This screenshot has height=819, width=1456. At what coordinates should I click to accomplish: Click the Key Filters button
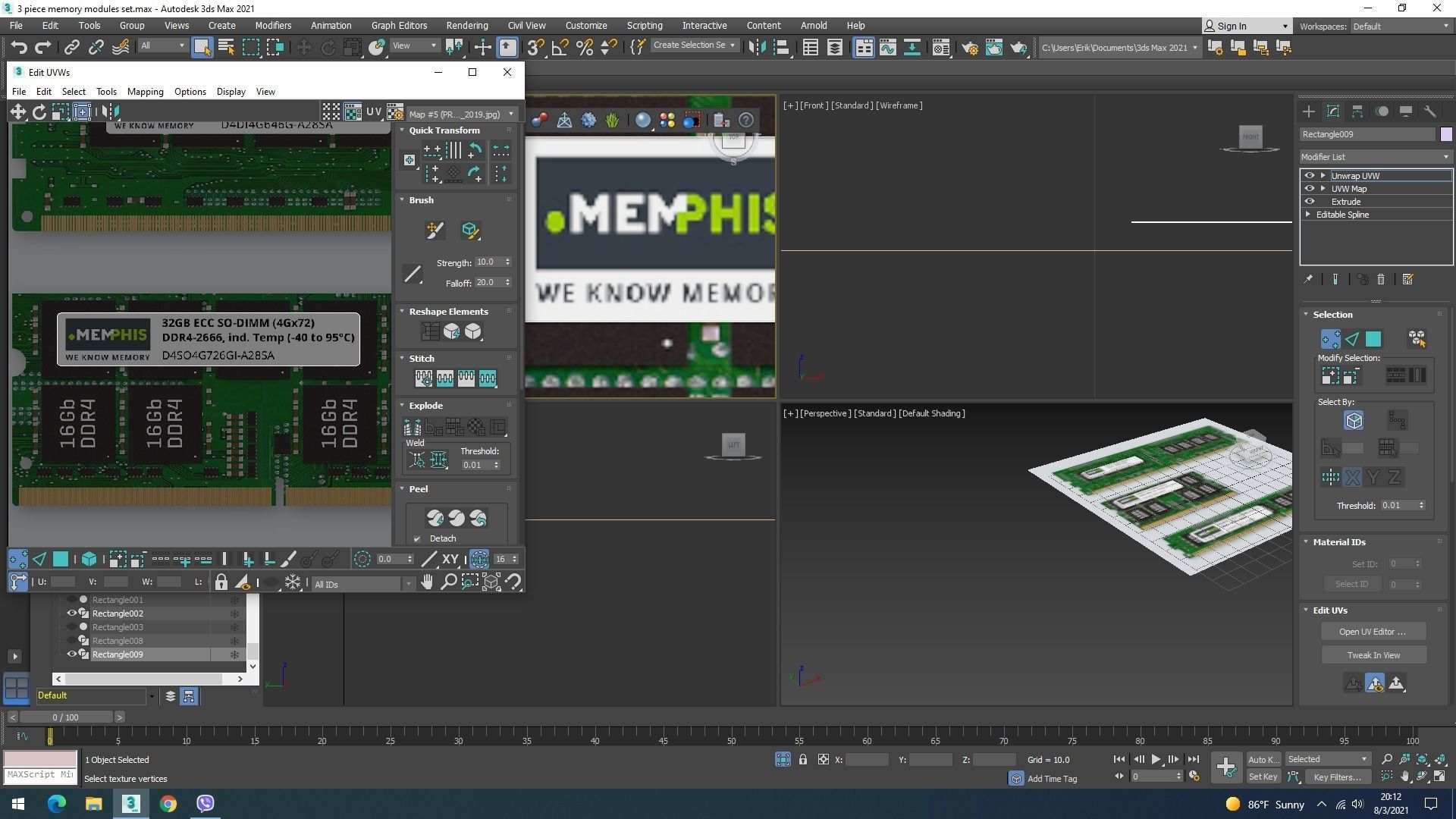tap(1338, 777)
